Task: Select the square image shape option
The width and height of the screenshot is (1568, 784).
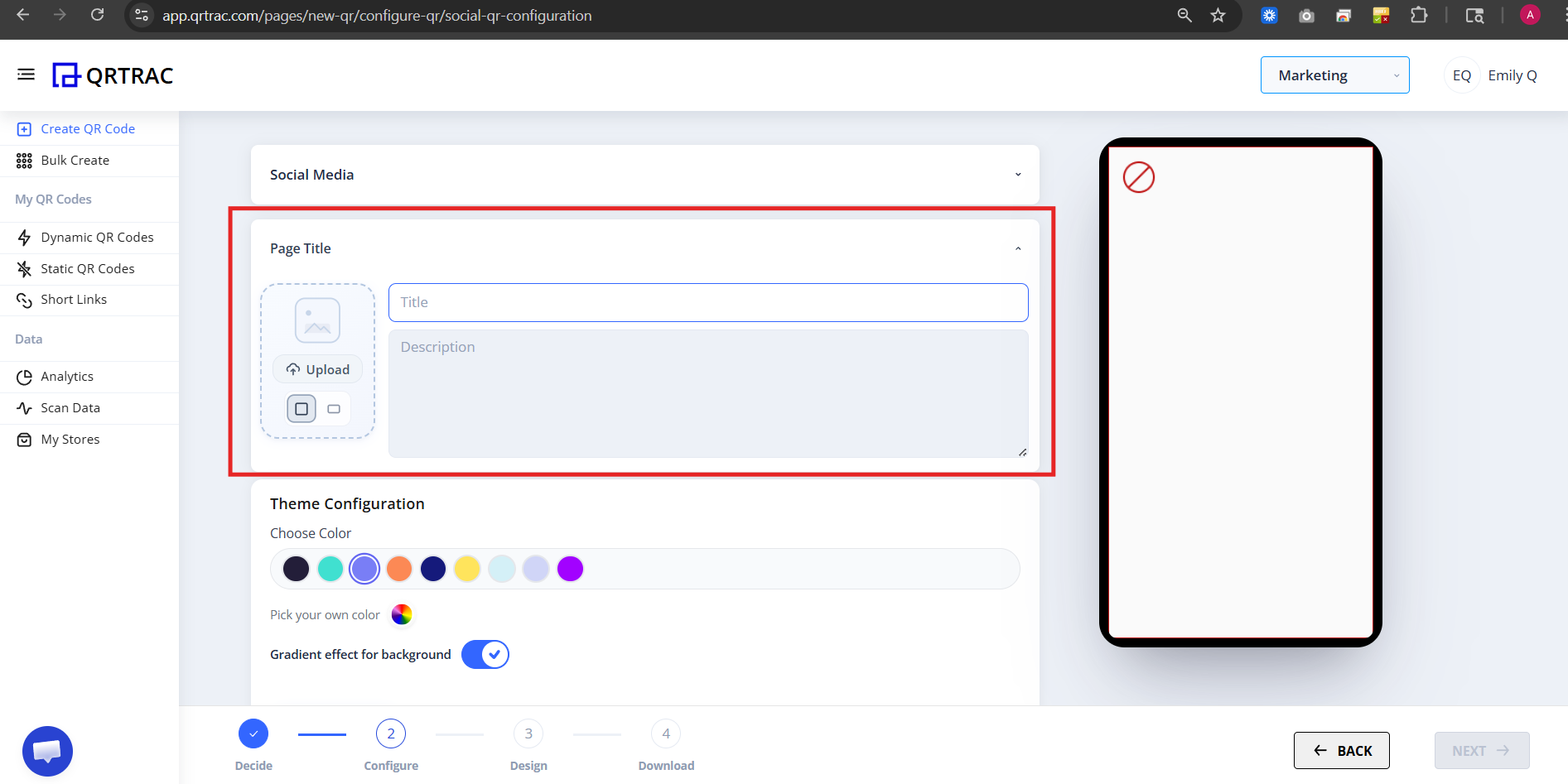Action: click(301, 408)
